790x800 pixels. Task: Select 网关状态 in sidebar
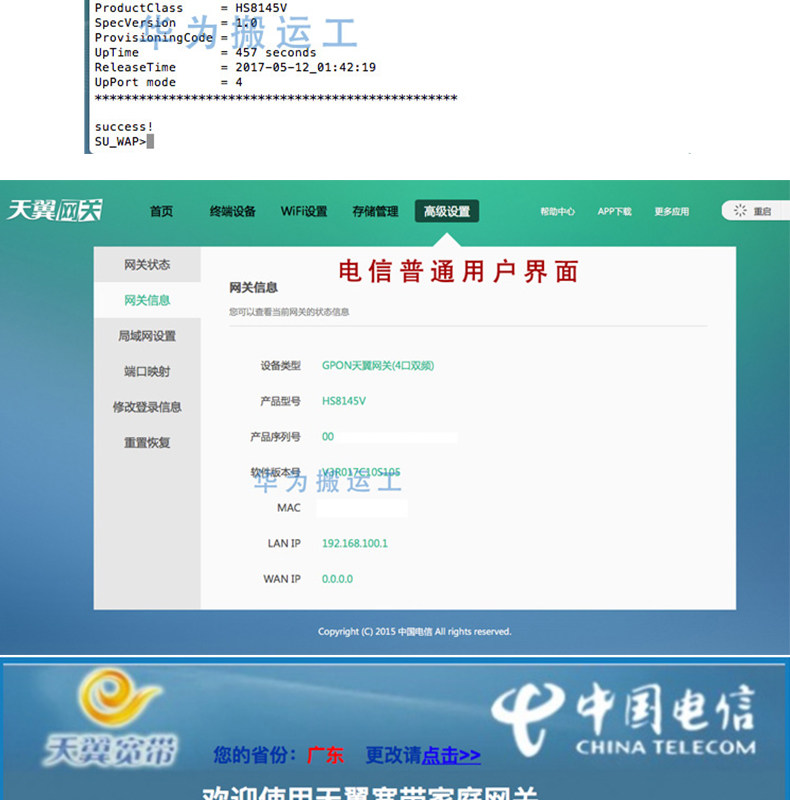click(147, 264)
